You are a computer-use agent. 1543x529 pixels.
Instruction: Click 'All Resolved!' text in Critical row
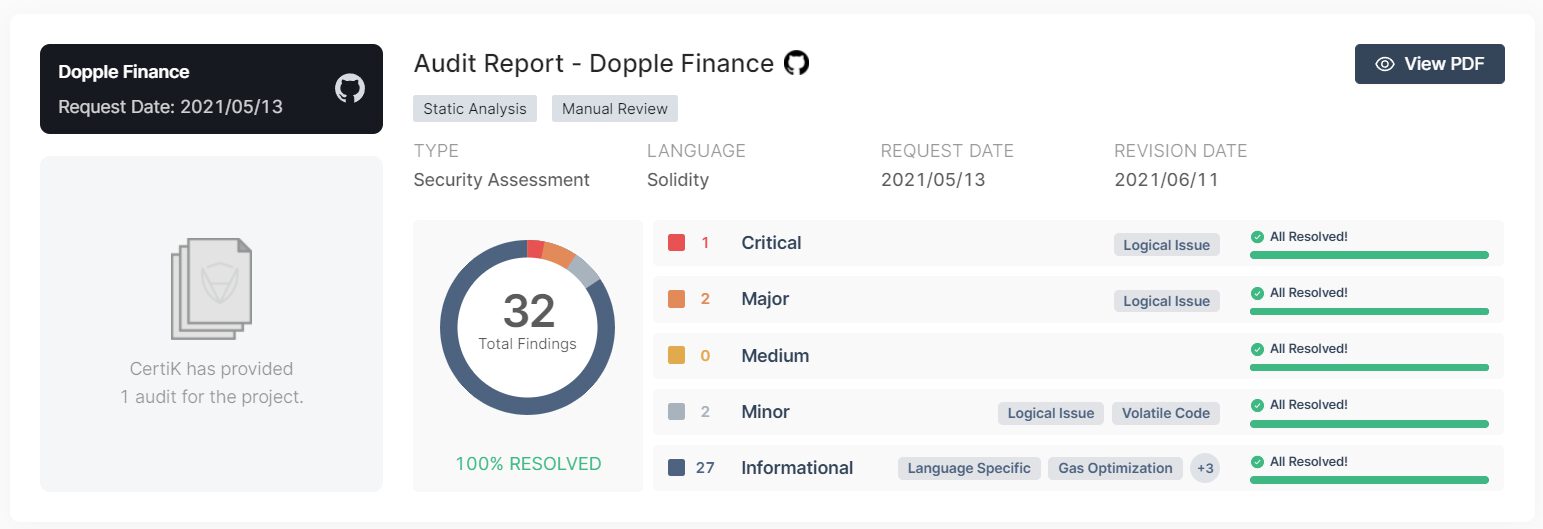1309,237
